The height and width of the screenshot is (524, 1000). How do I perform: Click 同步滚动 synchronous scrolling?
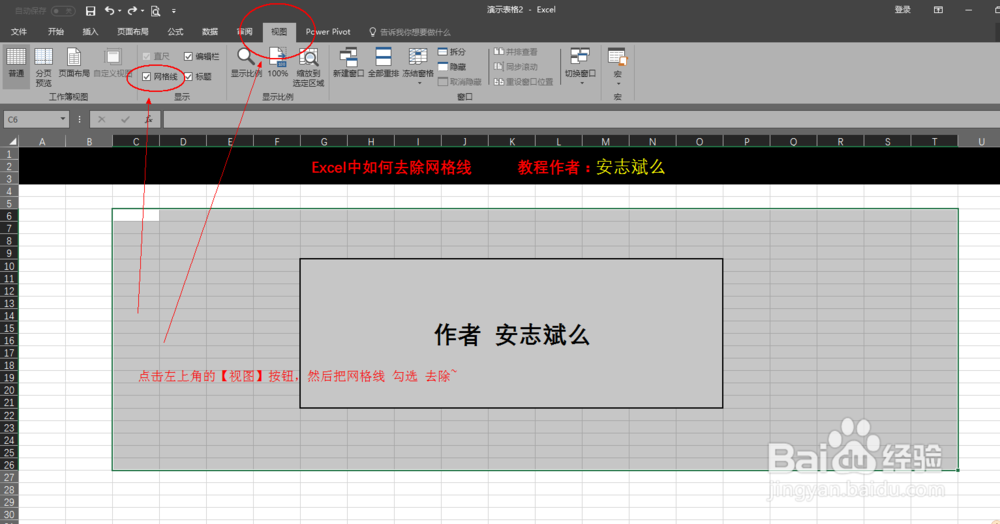coord(515,66)
